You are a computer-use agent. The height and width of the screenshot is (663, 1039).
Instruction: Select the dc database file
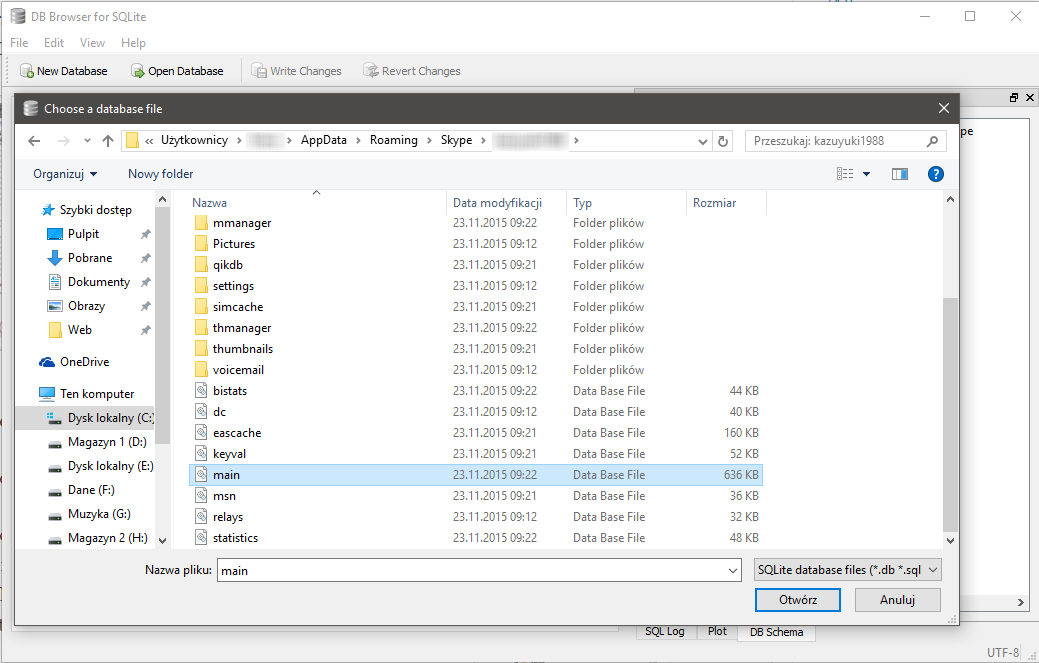[476, 412]
